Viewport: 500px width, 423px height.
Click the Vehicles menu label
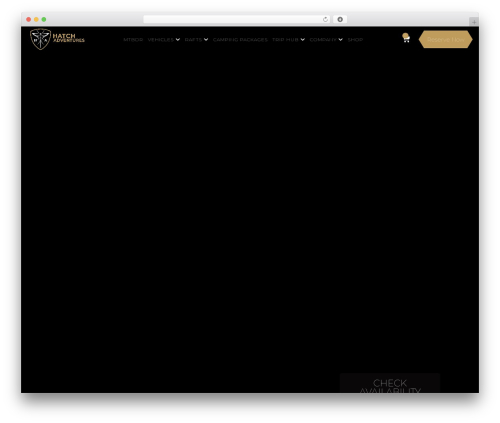coord(161,40)
